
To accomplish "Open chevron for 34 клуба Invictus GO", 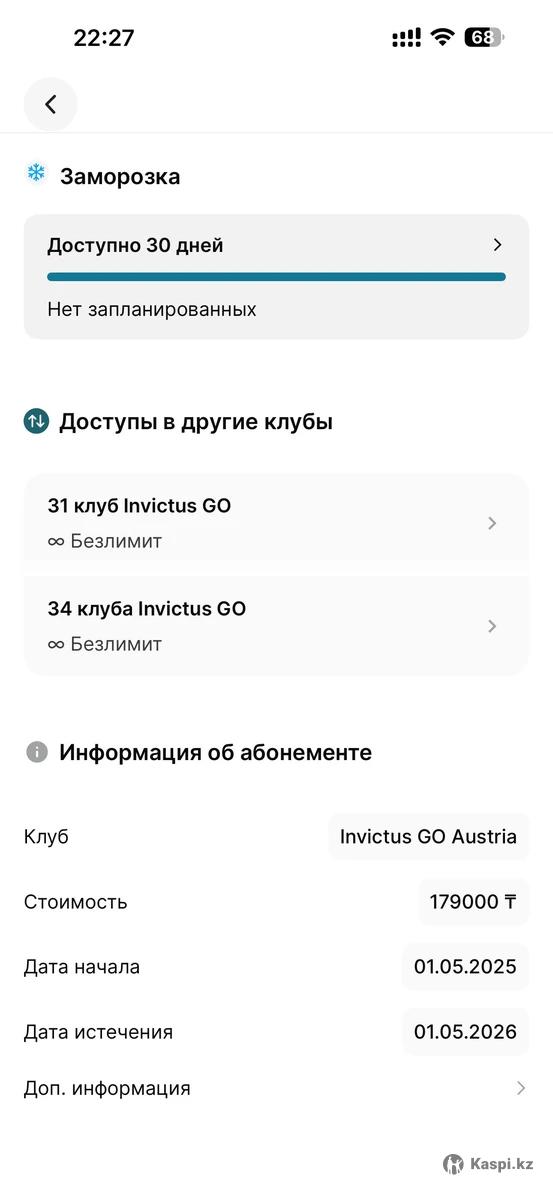I will (x=491, y=626).
